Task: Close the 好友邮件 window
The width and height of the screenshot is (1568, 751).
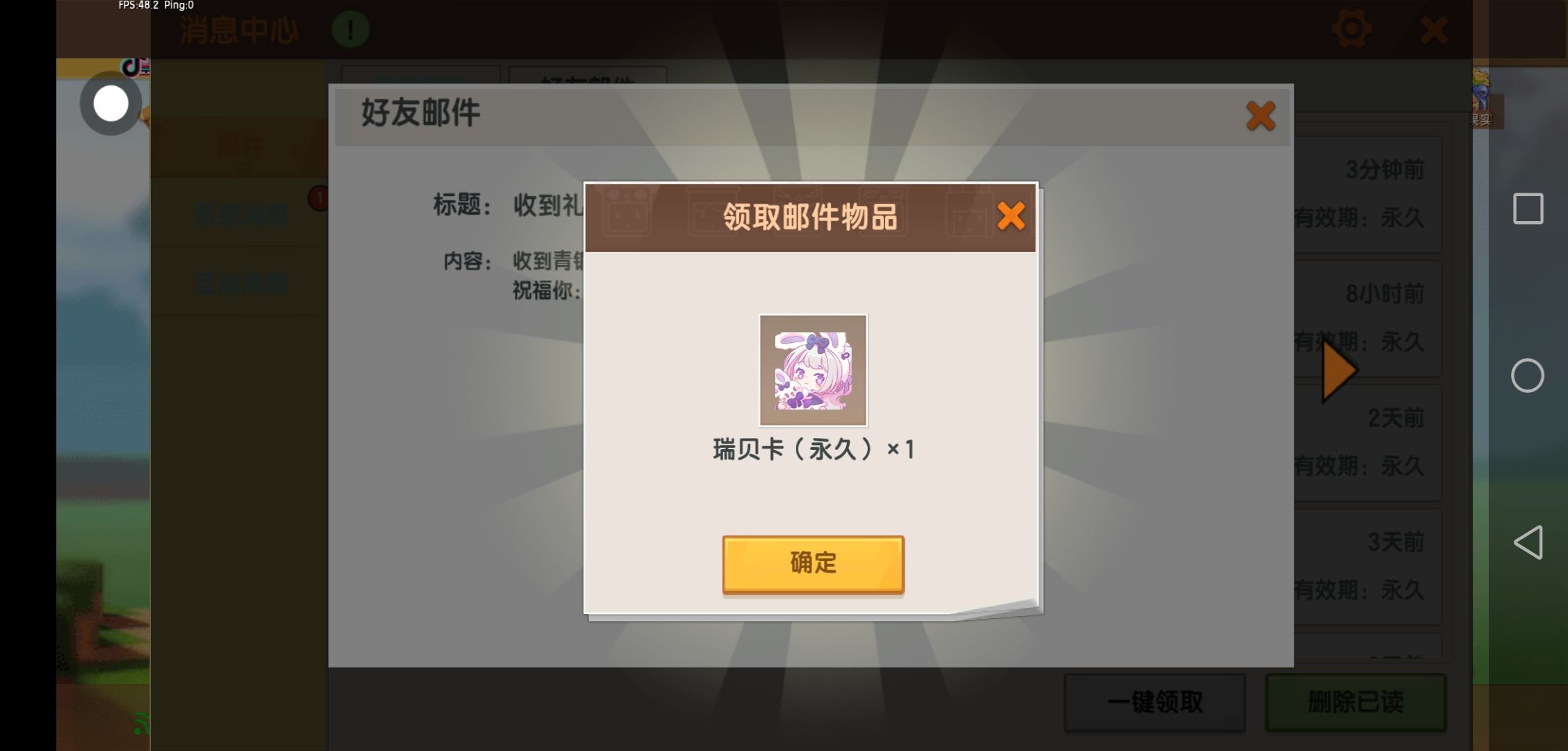Action: pyautogui.click(x=1260, y=115)
